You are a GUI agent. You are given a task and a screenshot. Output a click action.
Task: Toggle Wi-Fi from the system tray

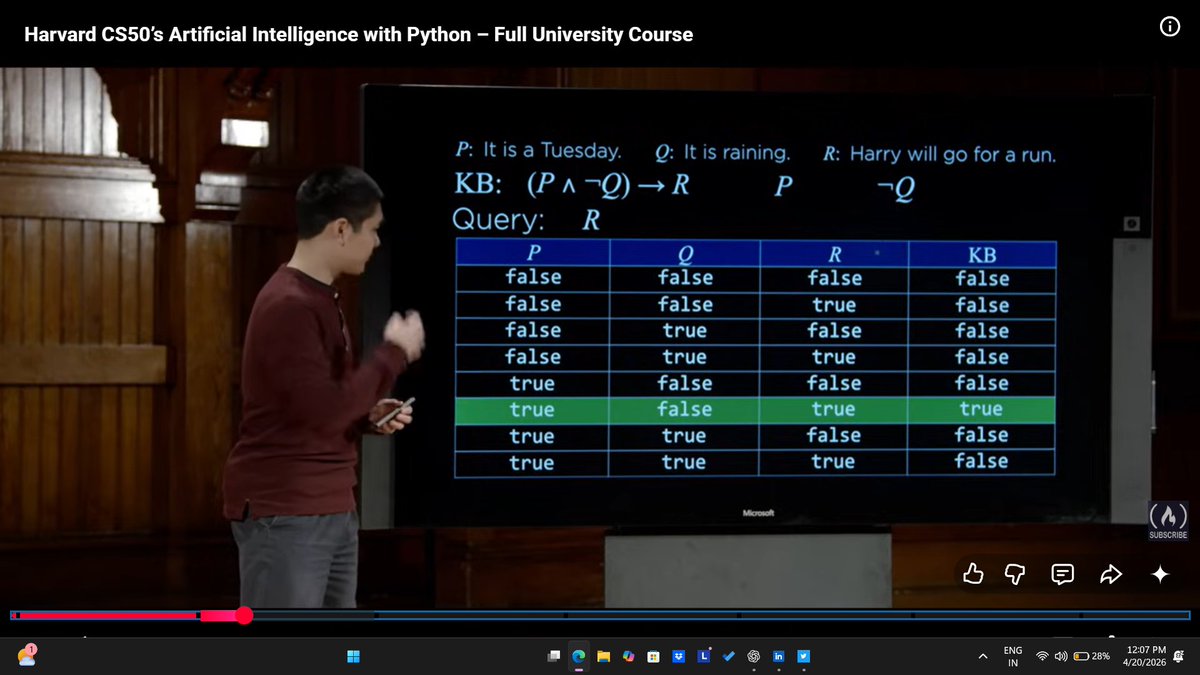1043,657
